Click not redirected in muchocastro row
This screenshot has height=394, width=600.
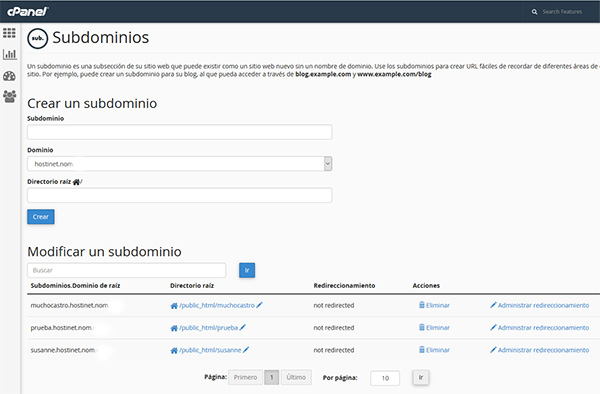click(x=334, y=305)
